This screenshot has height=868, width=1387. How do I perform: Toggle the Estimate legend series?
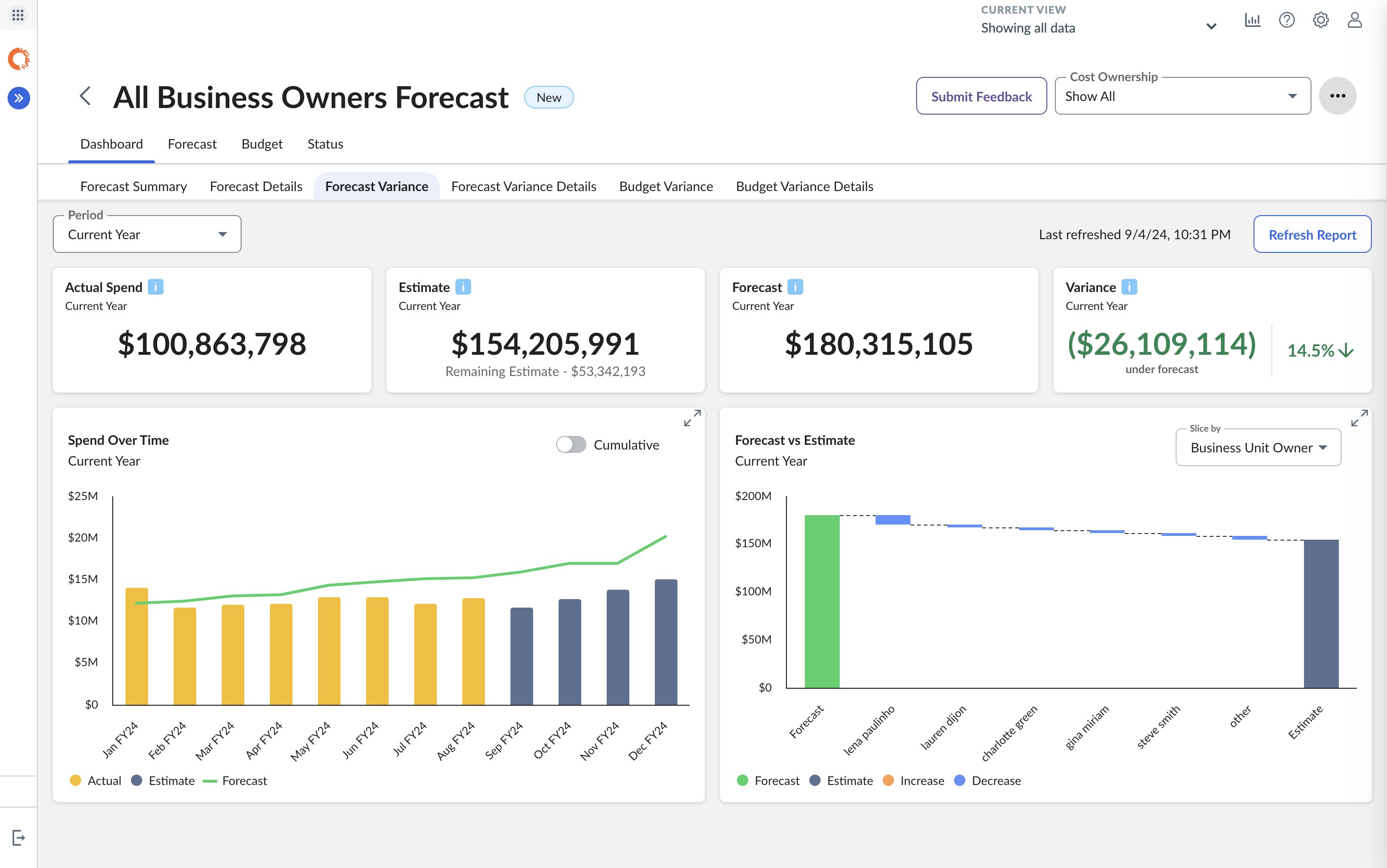pyautogui.click(x=163, y=781)
